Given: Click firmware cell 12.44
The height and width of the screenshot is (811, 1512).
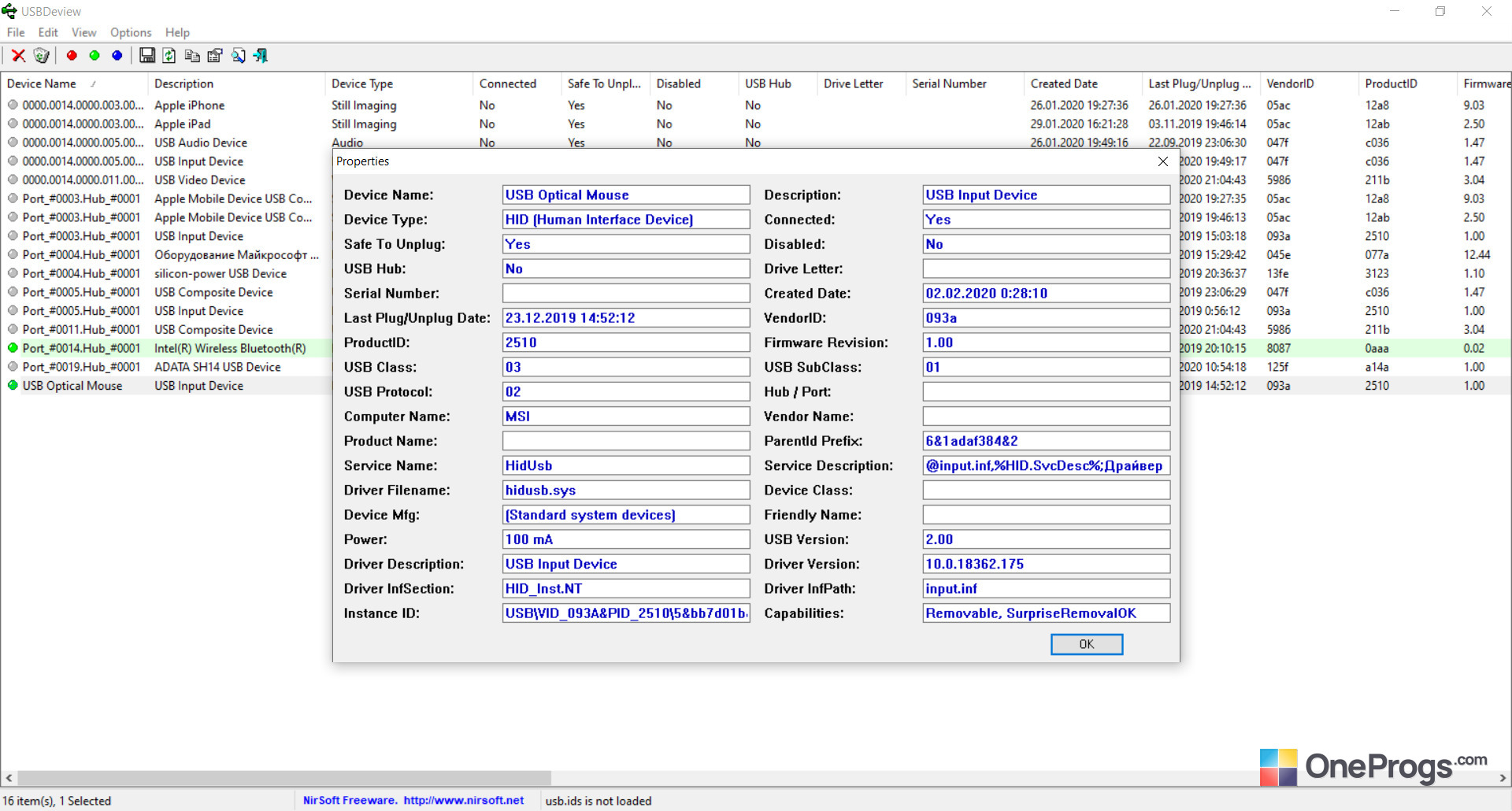Looking at the screenshot, I should click(1477, 255).
